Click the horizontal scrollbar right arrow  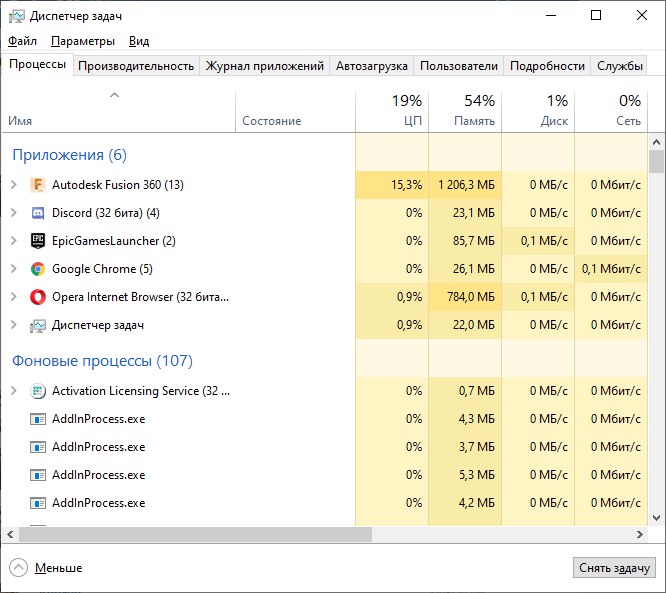pos(640,534)
